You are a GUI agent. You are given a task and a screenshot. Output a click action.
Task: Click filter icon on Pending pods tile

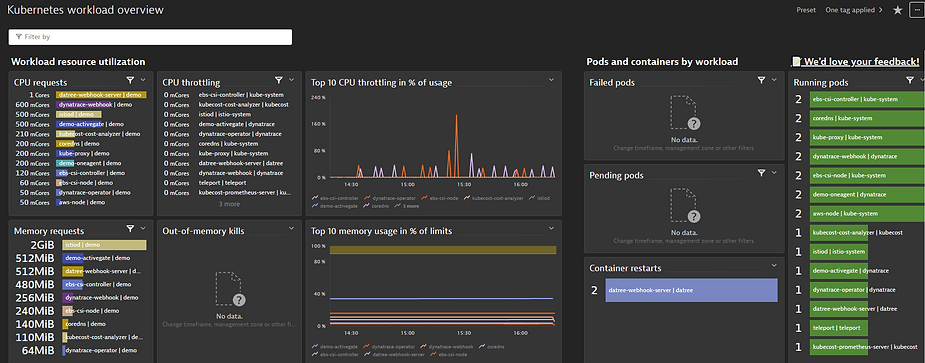tap(762, 172)
